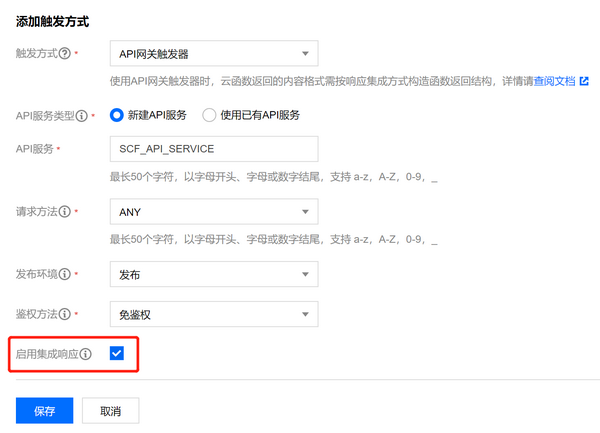600x433 pixels.
Task: Click info icon next to API服务类型
Action: 82,116
